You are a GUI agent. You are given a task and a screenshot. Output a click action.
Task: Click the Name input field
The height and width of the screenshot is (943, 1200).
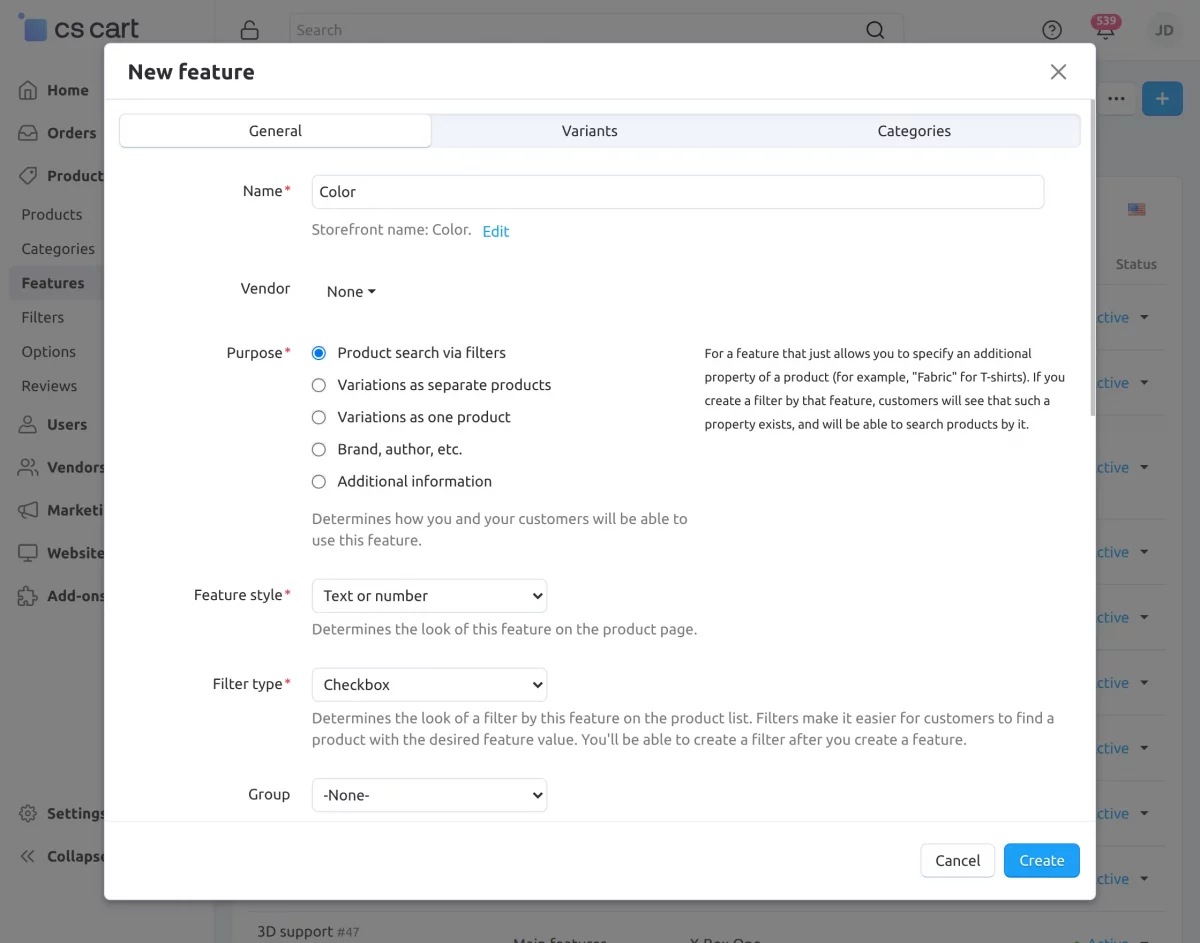click(x=678, y=192)
